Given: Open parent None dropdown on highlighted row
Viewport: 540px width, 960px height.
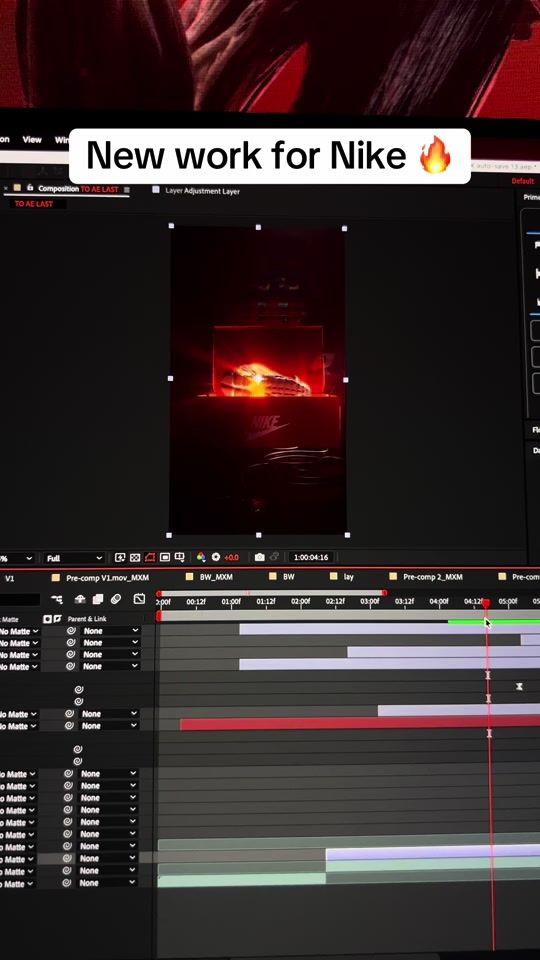Looking at the screenshot, I should (107, 858).
